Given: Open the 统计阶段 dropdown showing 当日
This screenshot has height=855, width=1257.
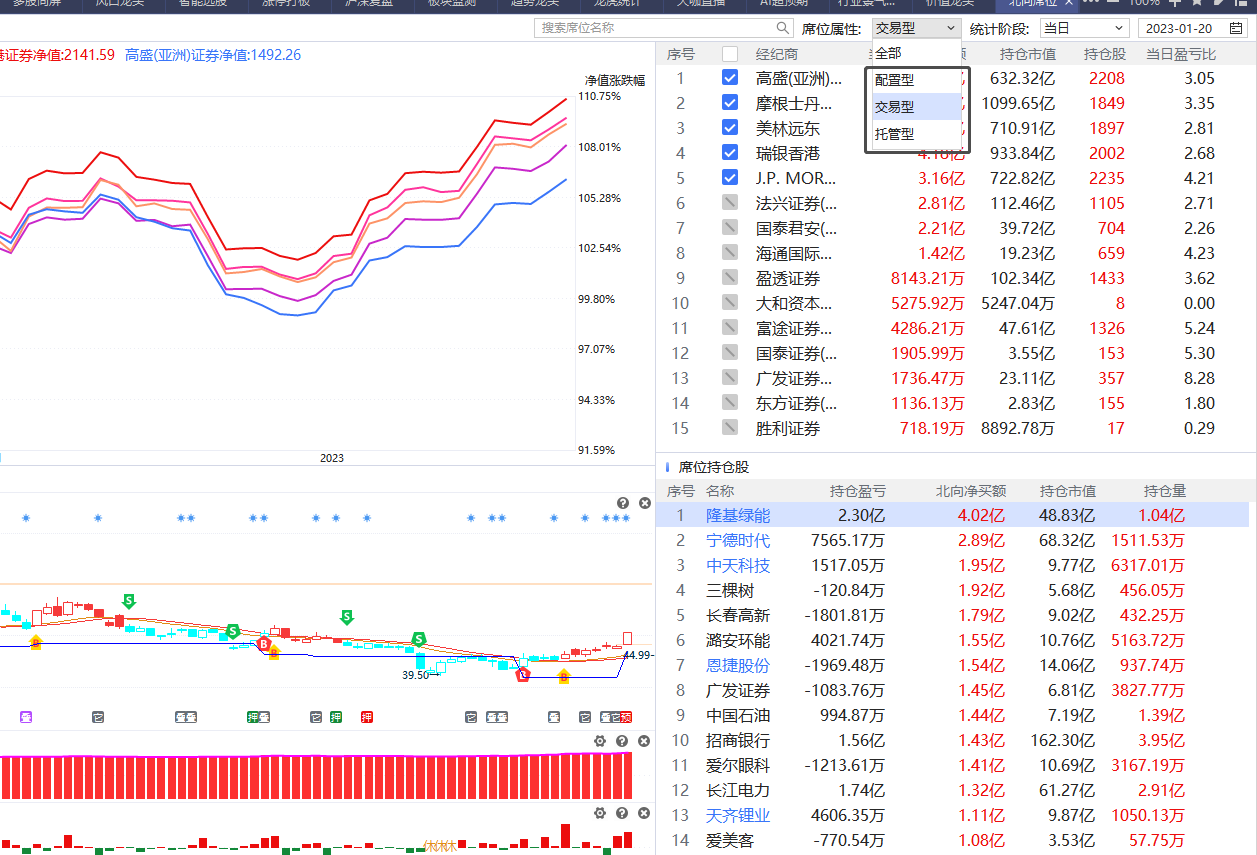Looking at the screenshot, I should (x=1085, y=28).
